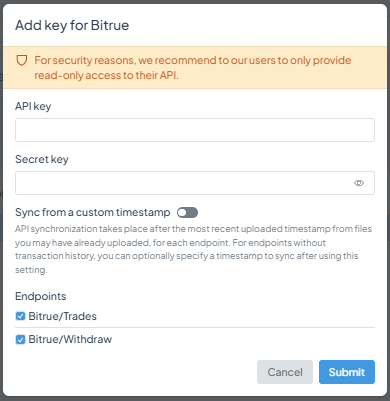Submit the Bitrue API key form
Viewport: 390px width, 401px height.
pyautogui.click(x=347, y=372)
